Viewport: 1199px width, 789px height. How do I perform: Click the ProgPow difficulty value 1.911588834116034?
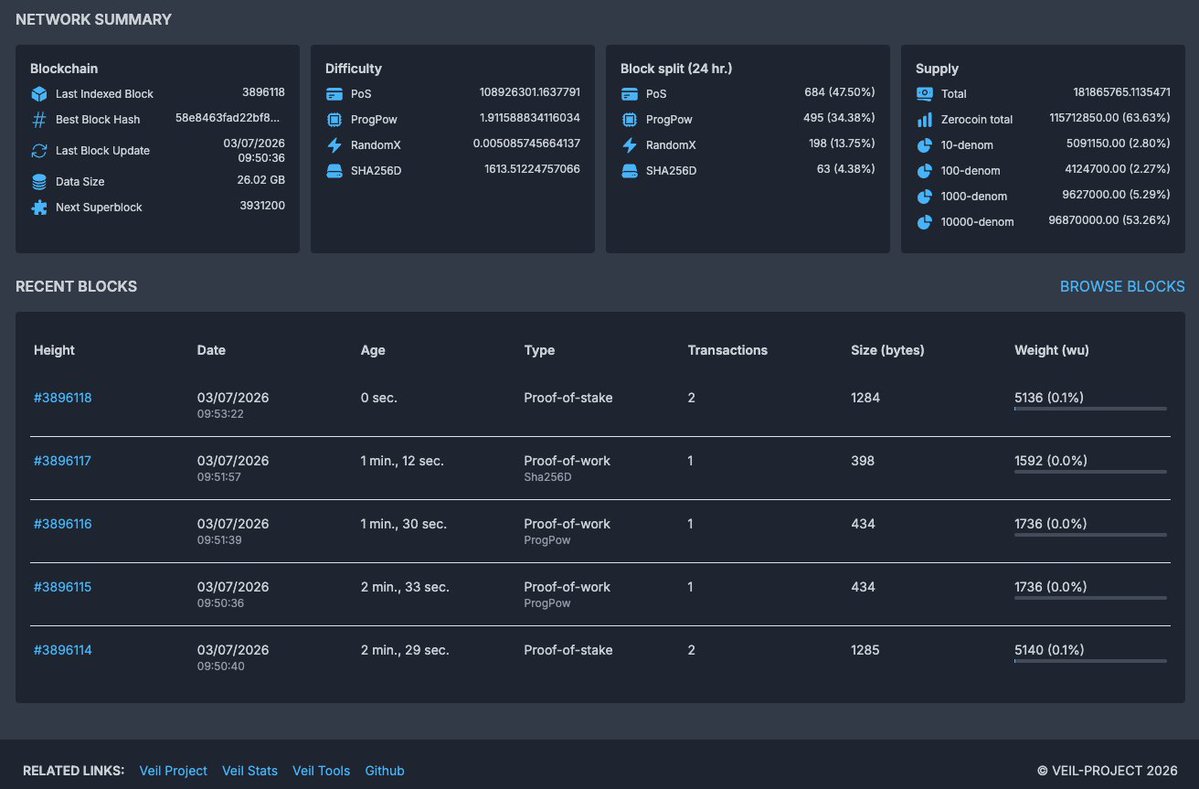[530, 118]
